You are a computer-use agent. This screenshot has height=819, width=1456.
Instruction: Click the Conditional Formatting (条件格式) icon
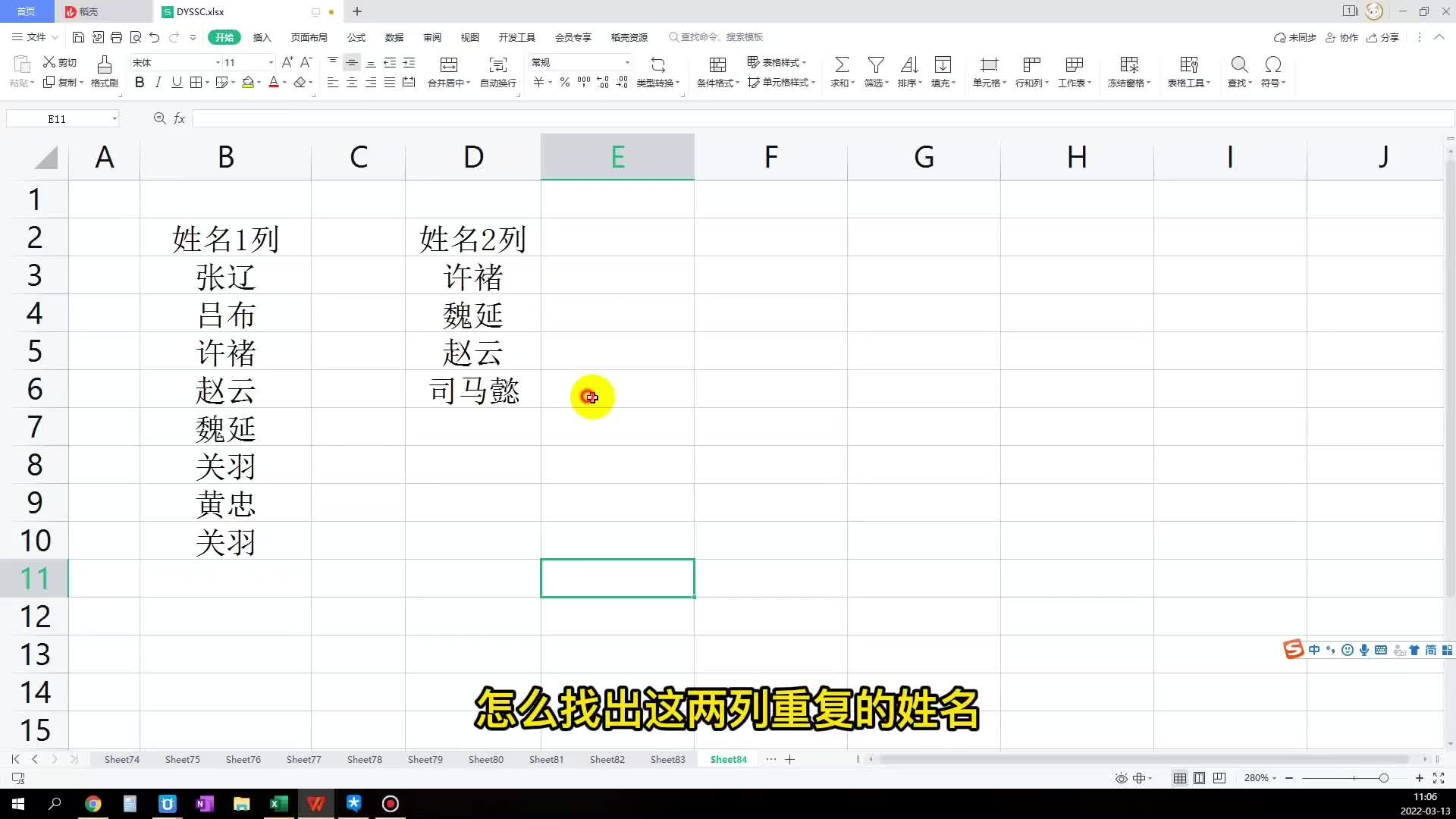[717, 65]
